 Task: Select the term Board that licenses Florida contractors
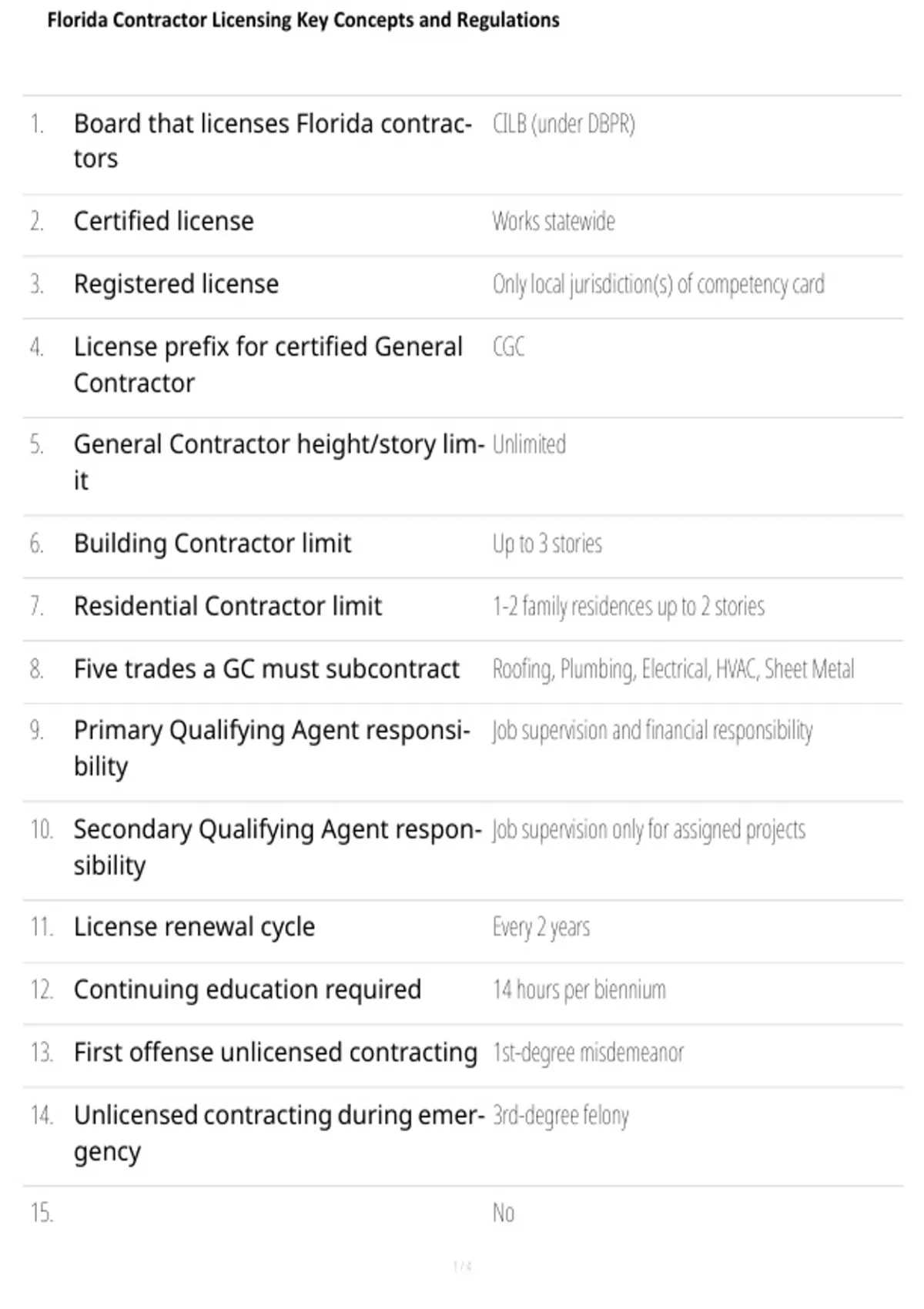tap(273, 141)
